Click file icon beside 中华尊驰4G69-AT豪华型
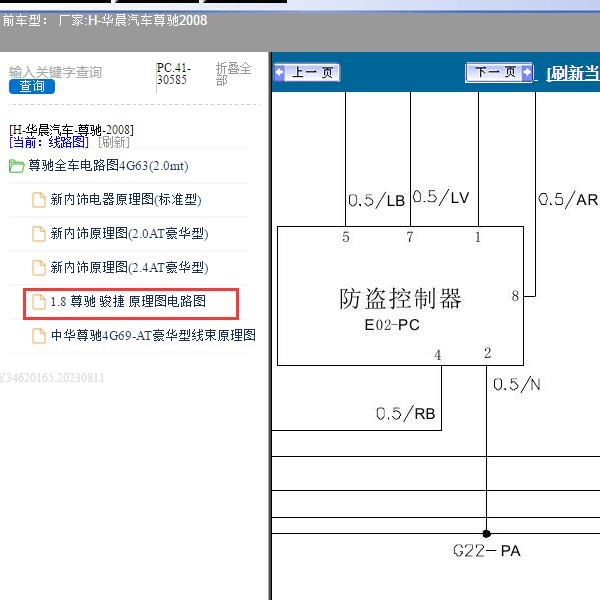Viewport: 600px width, 600px height. coord(39,336)
